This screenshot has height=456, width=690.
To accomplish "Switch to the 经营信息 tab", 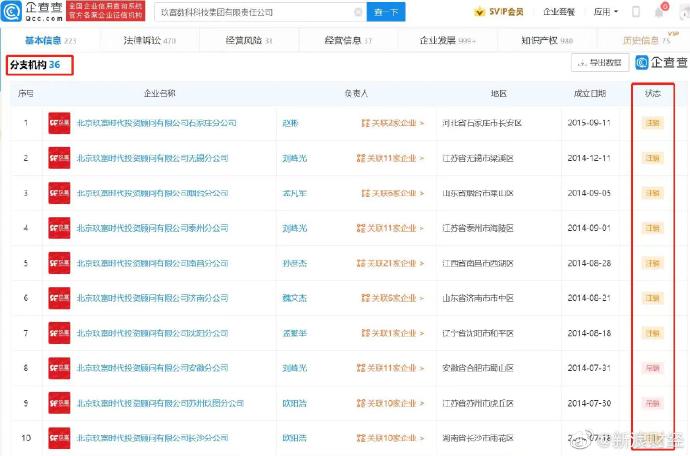I will pos(348,40).
